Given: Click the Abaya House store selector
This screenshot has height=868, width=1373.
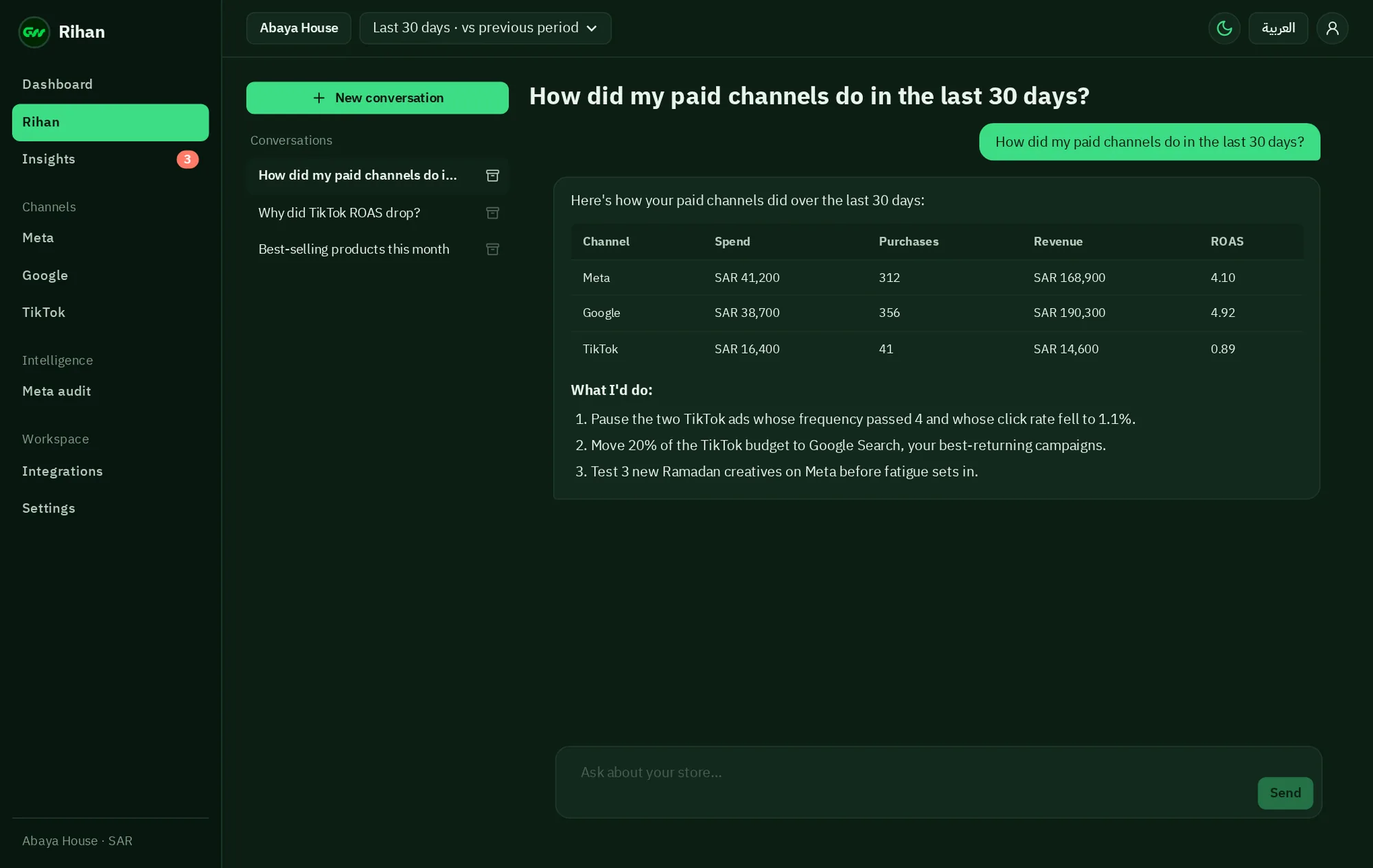Looking at the screenshot, I should tap(299, 28).
